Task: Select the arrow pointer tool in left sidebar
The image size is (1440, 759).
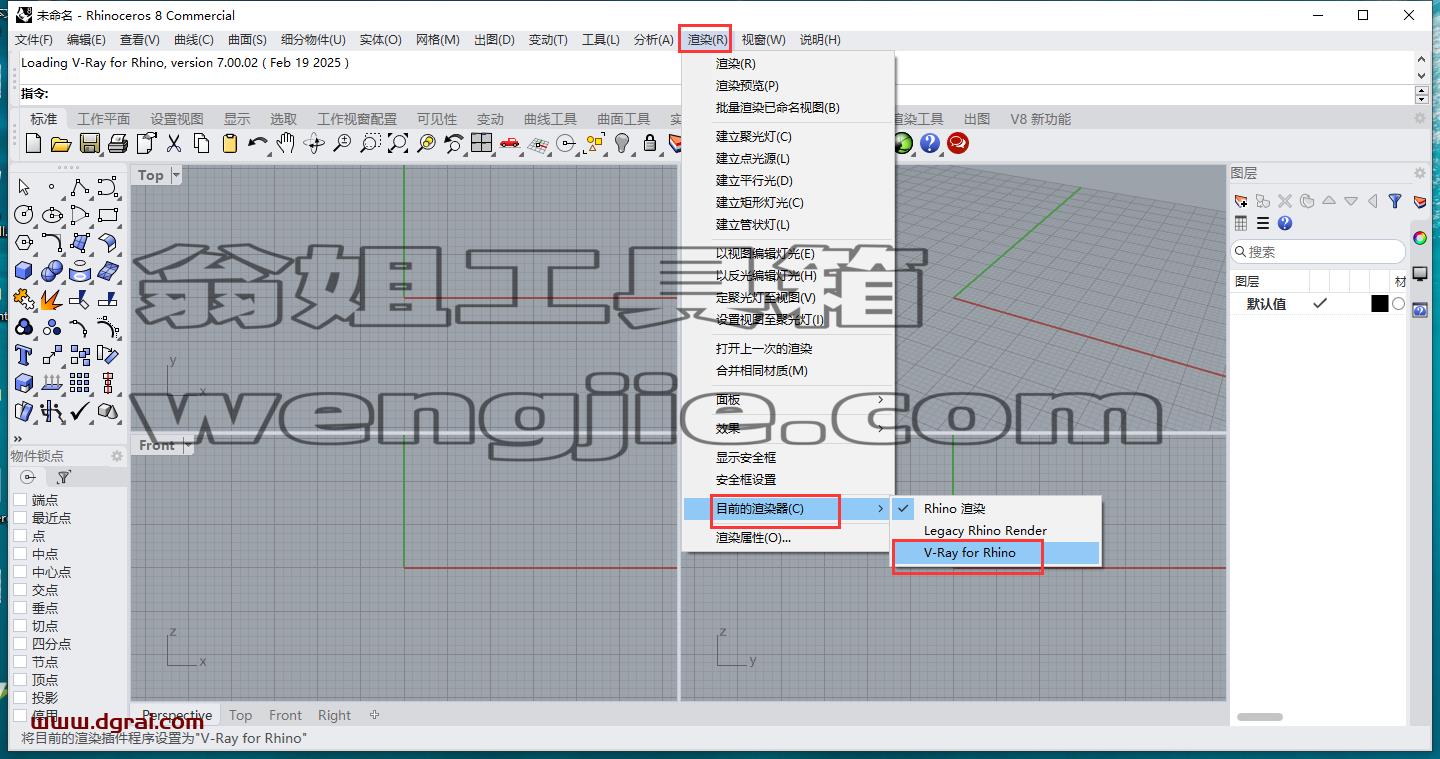Action: 24,187
